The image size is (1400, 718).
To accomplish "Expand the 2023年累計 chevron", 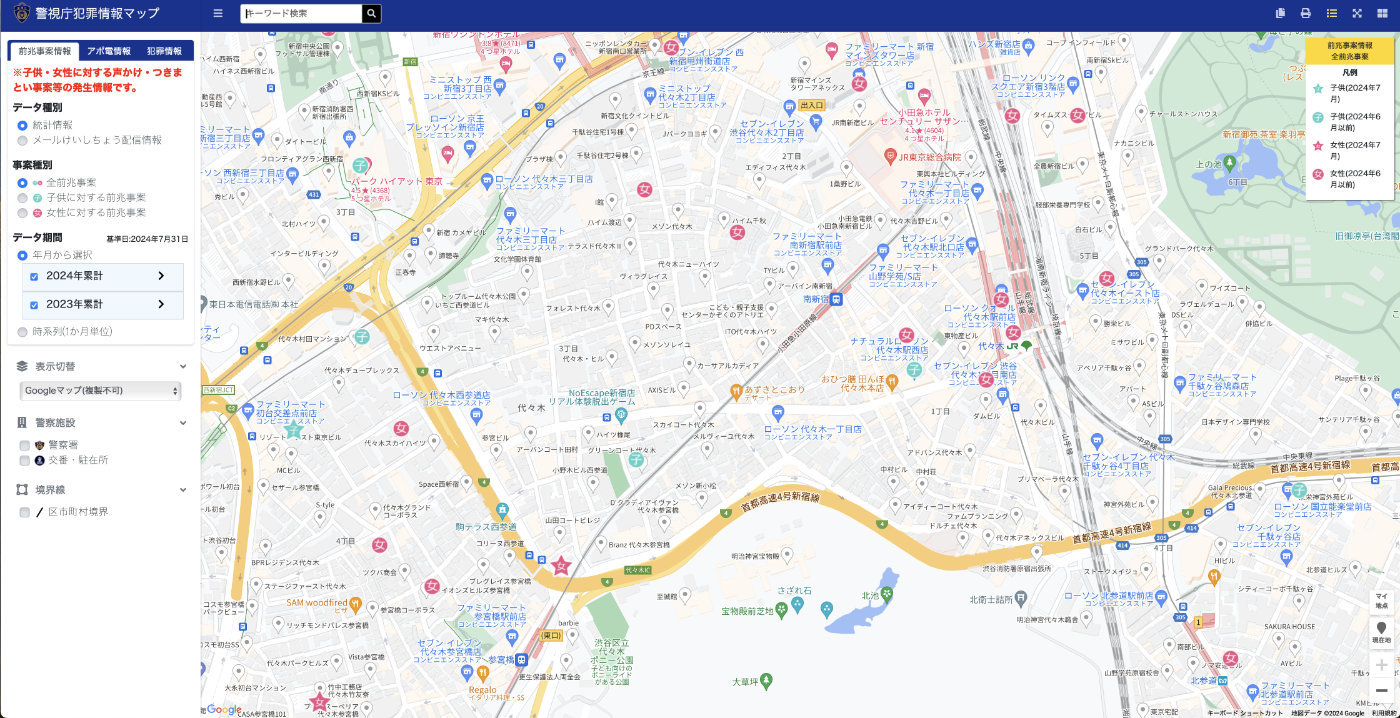I will point(161,304).
